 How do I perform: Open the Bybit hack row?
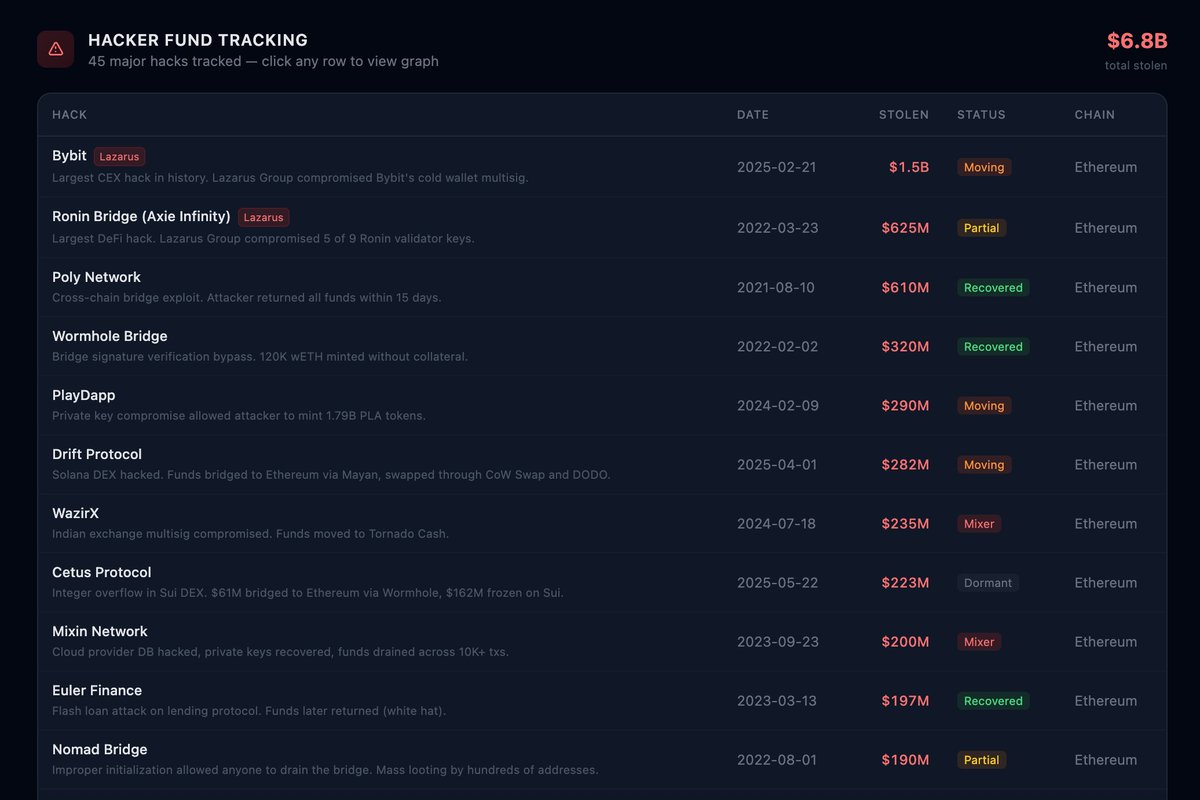click(x=602, y=167)
